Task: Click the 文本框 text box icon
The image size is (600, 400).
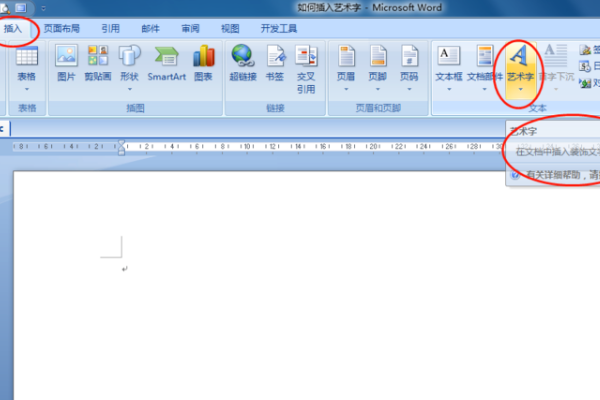Action: click(x=449, y=56)
